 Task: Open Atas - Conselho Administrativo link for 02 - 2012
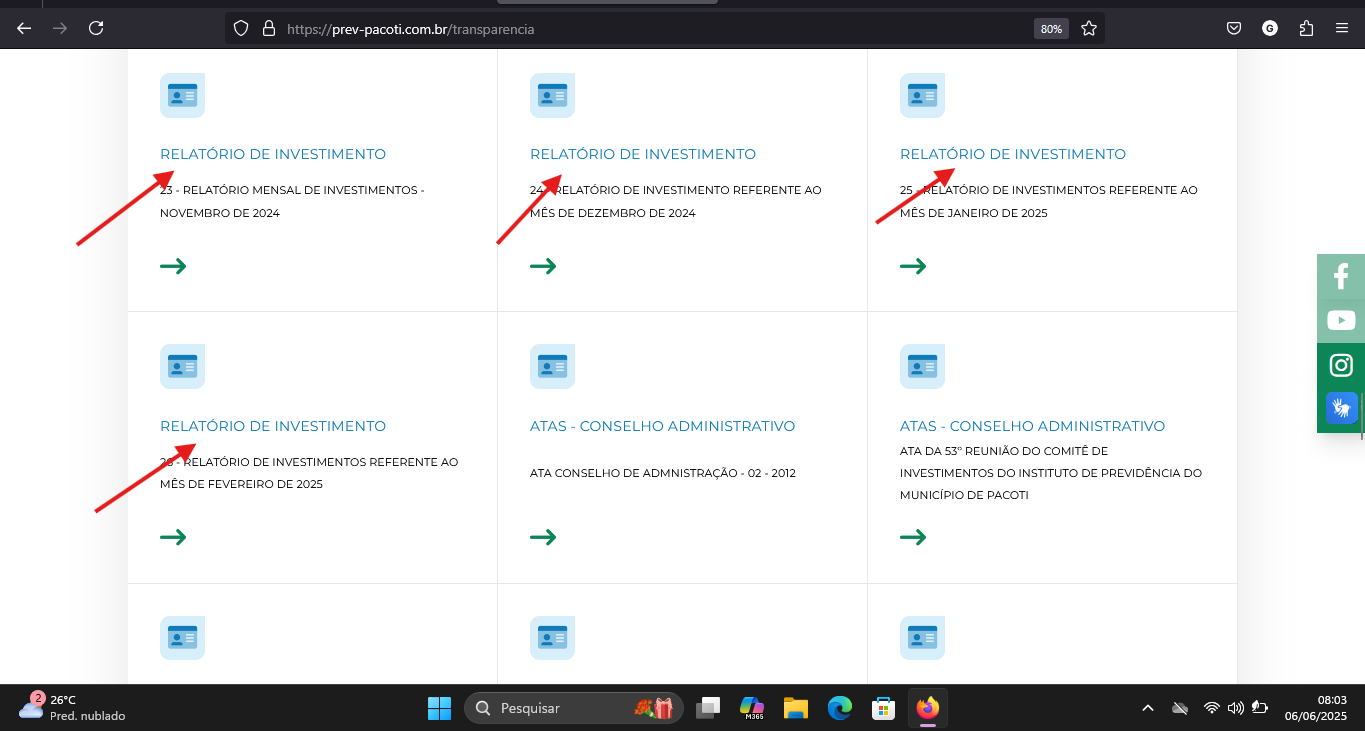point(663,426)
